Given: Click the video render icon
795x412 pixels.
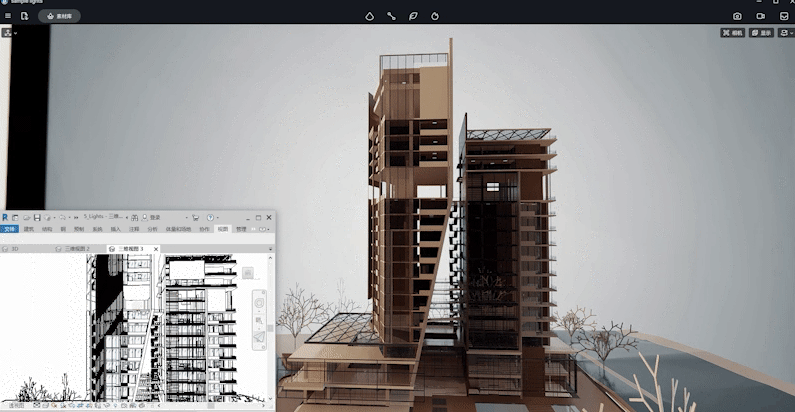Looking at the screenshot, I should pos(761,16).
